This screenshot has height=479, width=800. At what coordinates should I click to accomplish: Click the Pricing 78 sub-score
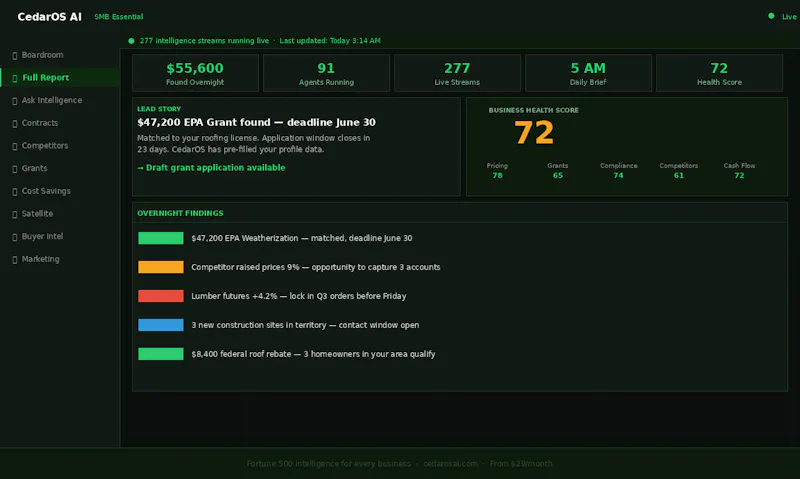point(497,170)
